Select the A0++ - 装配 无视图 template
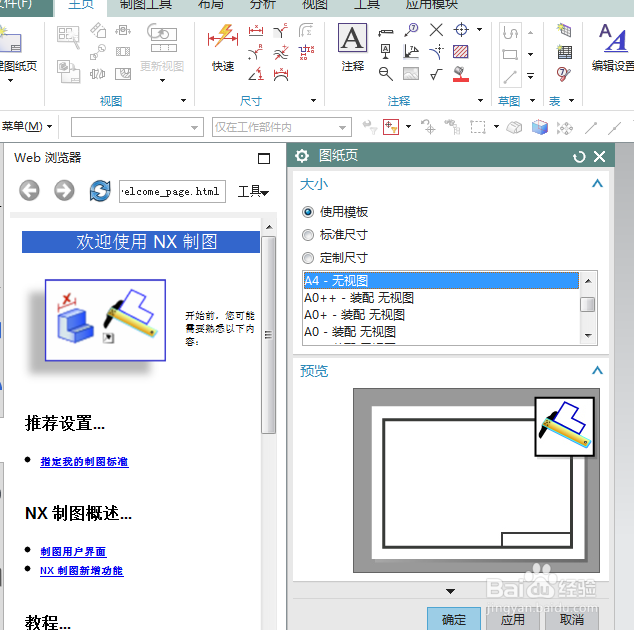Screen dimensions: 634x630 click(x=441, y=298)
